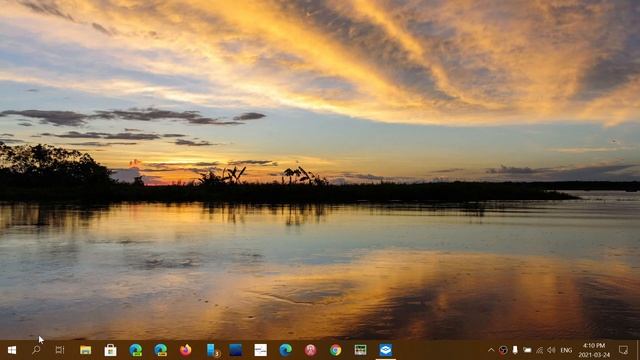Open the red circular app icon
The image size is (640, 360).
tap(311, 350)
